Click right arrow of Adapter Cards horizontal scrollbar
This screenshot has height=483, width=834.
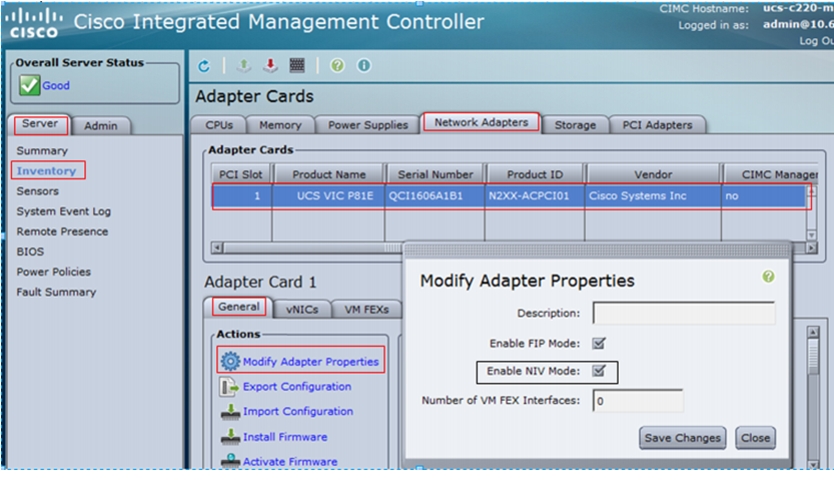(811, 247)
